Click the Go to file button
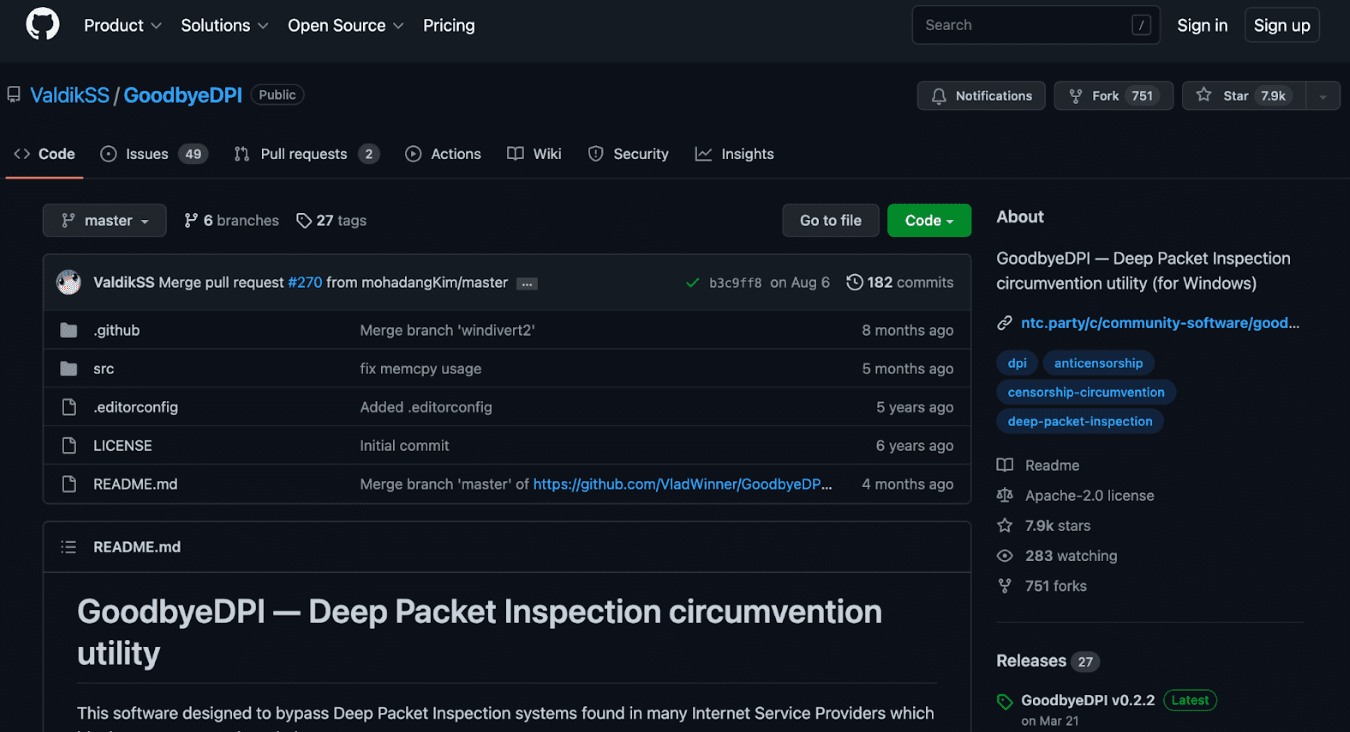1350x732 pixels. click(830, 220)
